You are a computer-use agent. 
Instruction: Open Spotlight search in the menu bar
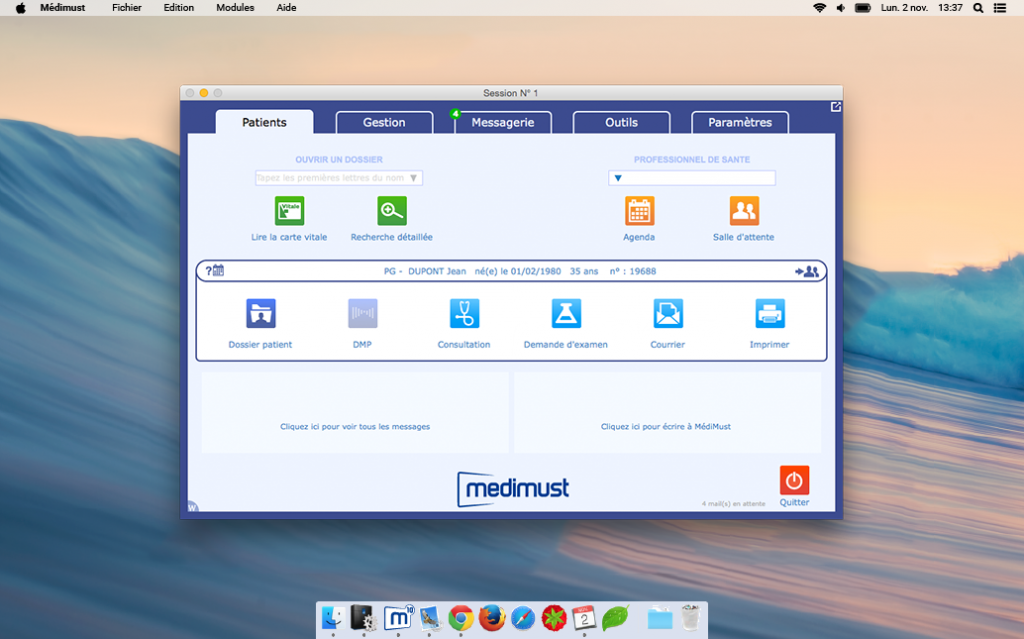(x=978, y=8)
